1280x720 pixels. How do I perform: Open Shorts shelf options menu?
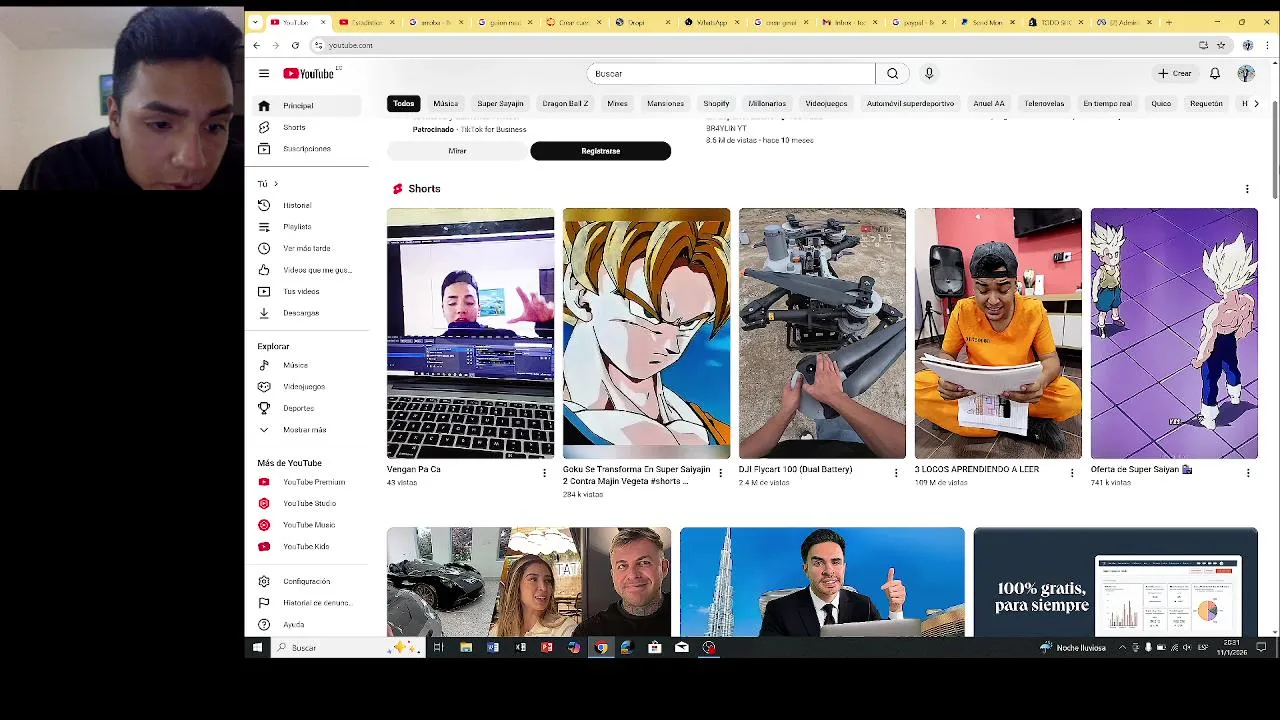click(1247, 189)
